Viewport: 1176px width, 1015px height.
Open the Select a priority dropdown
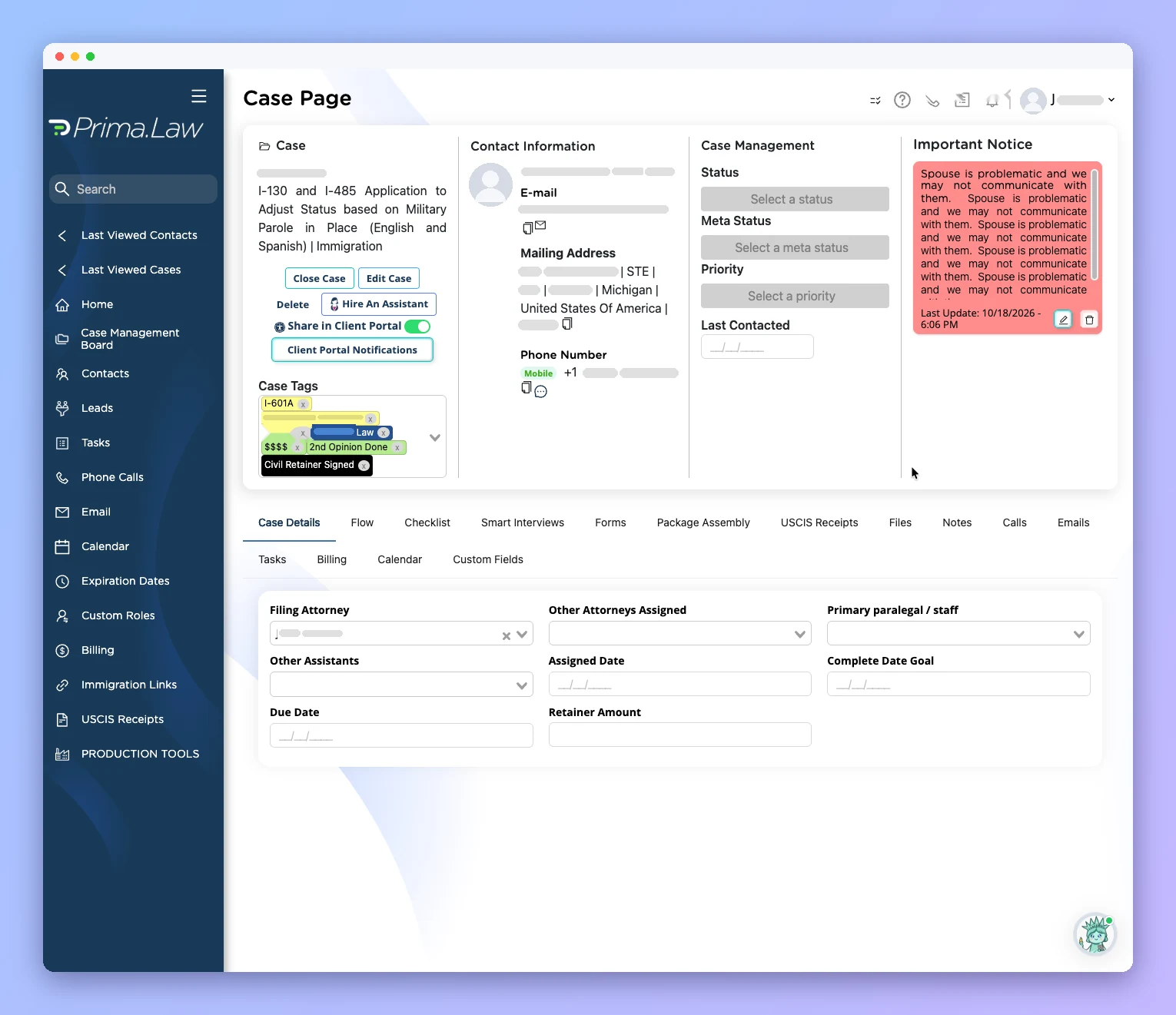pos(795,296)
